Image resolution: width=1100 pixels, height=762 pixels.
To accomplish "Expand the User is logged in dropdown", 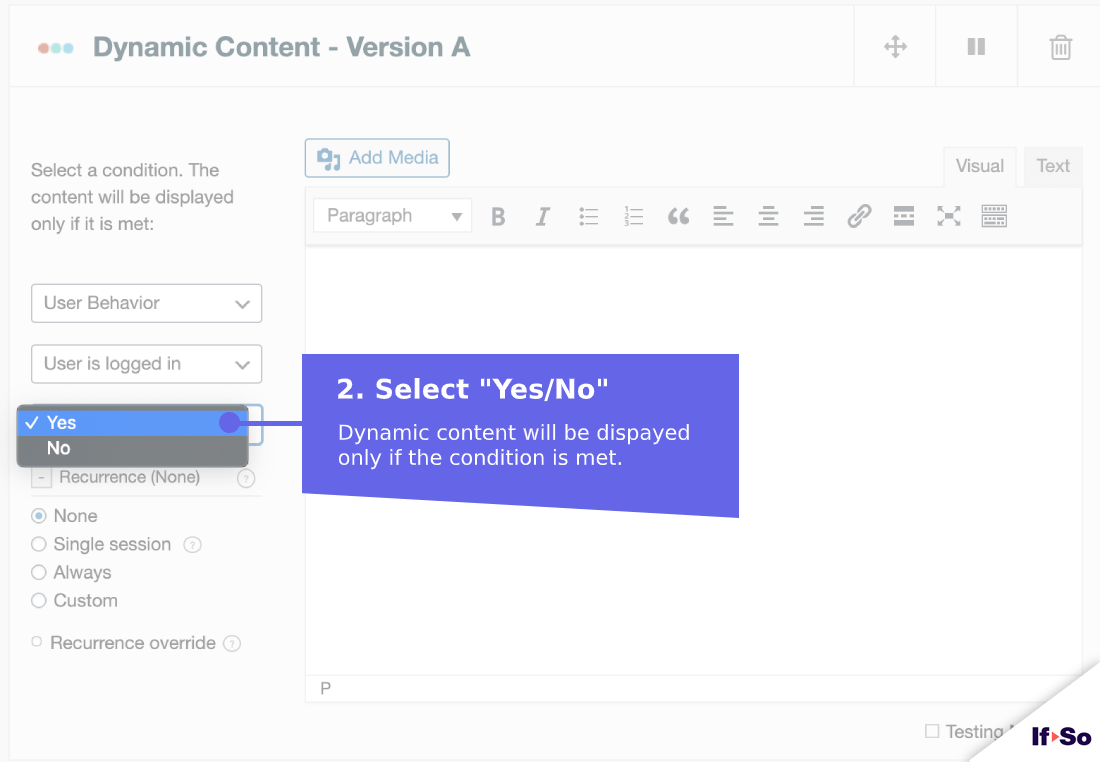I will pos(146,364).
